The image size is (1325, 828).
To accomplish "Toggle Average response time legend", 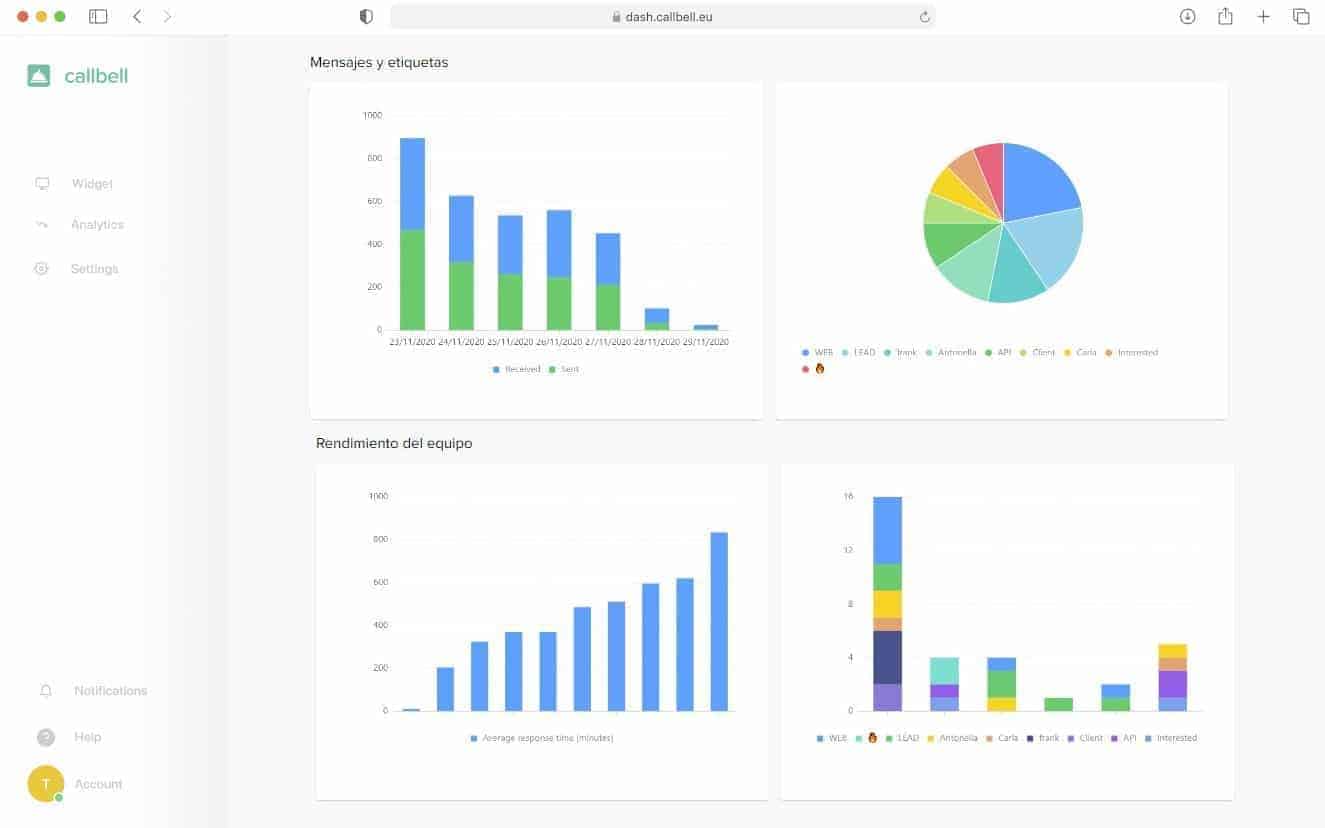I will pos(541,738).
